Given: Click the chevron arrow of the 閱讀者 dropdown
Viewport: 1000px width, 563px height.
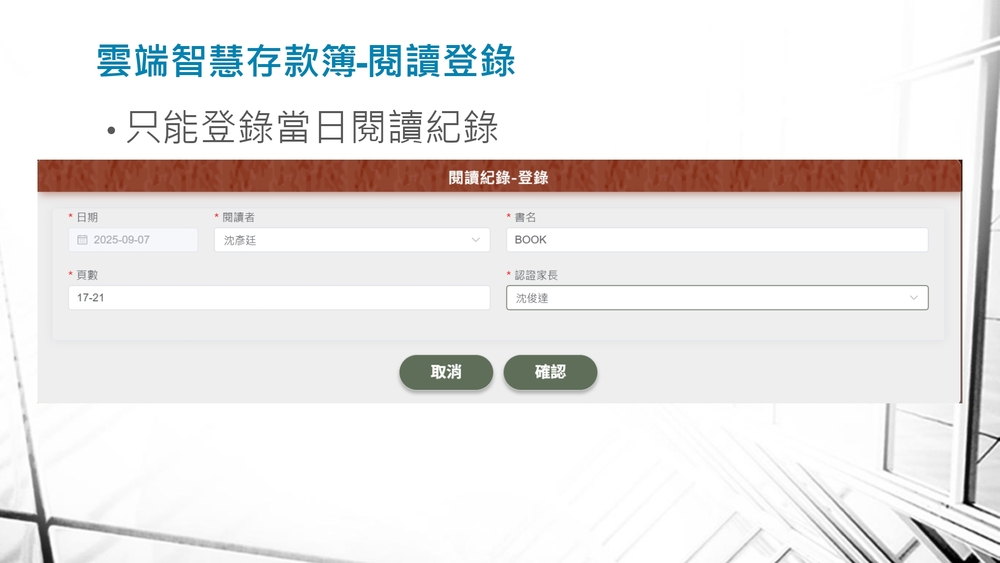Looking at the screenshot, I should pyautogui.click(x=475, y=240).
